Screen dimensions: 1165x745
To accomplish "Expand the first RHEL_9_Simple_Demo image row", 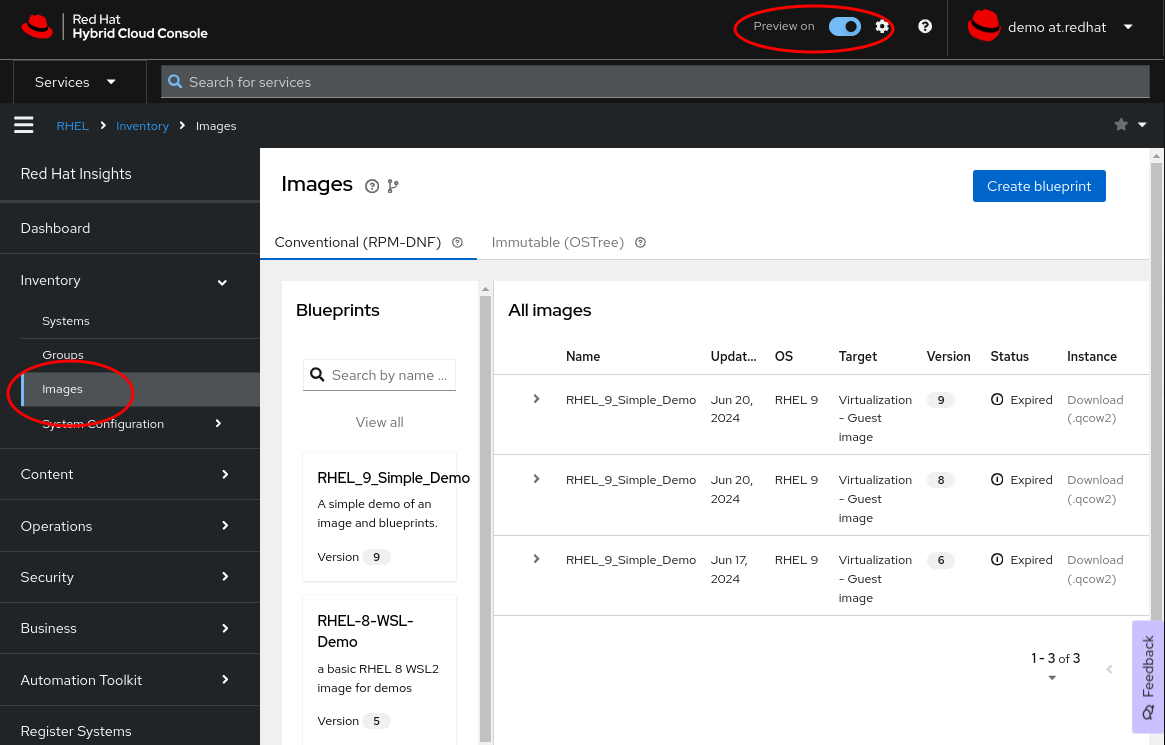I will [x=536, y=398].
